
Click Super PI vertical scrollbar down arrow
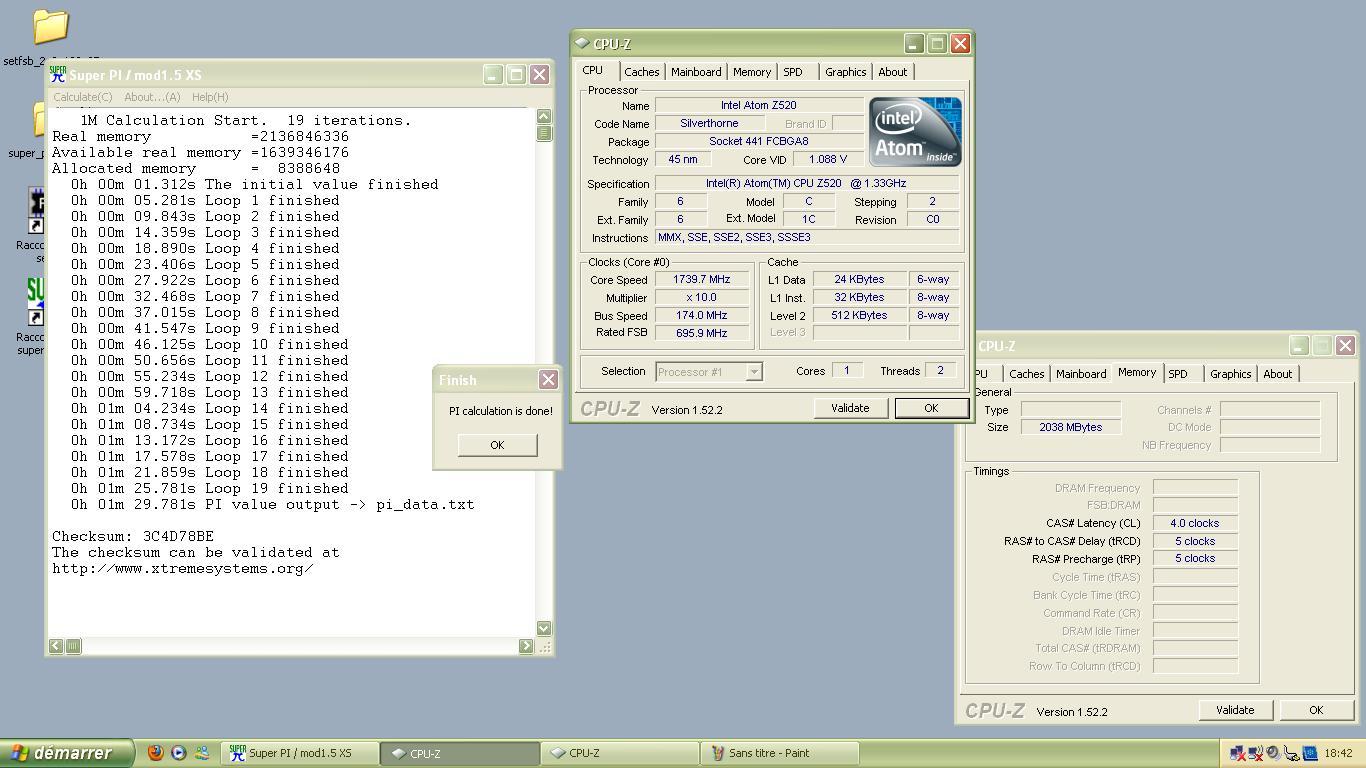(544, 628)
